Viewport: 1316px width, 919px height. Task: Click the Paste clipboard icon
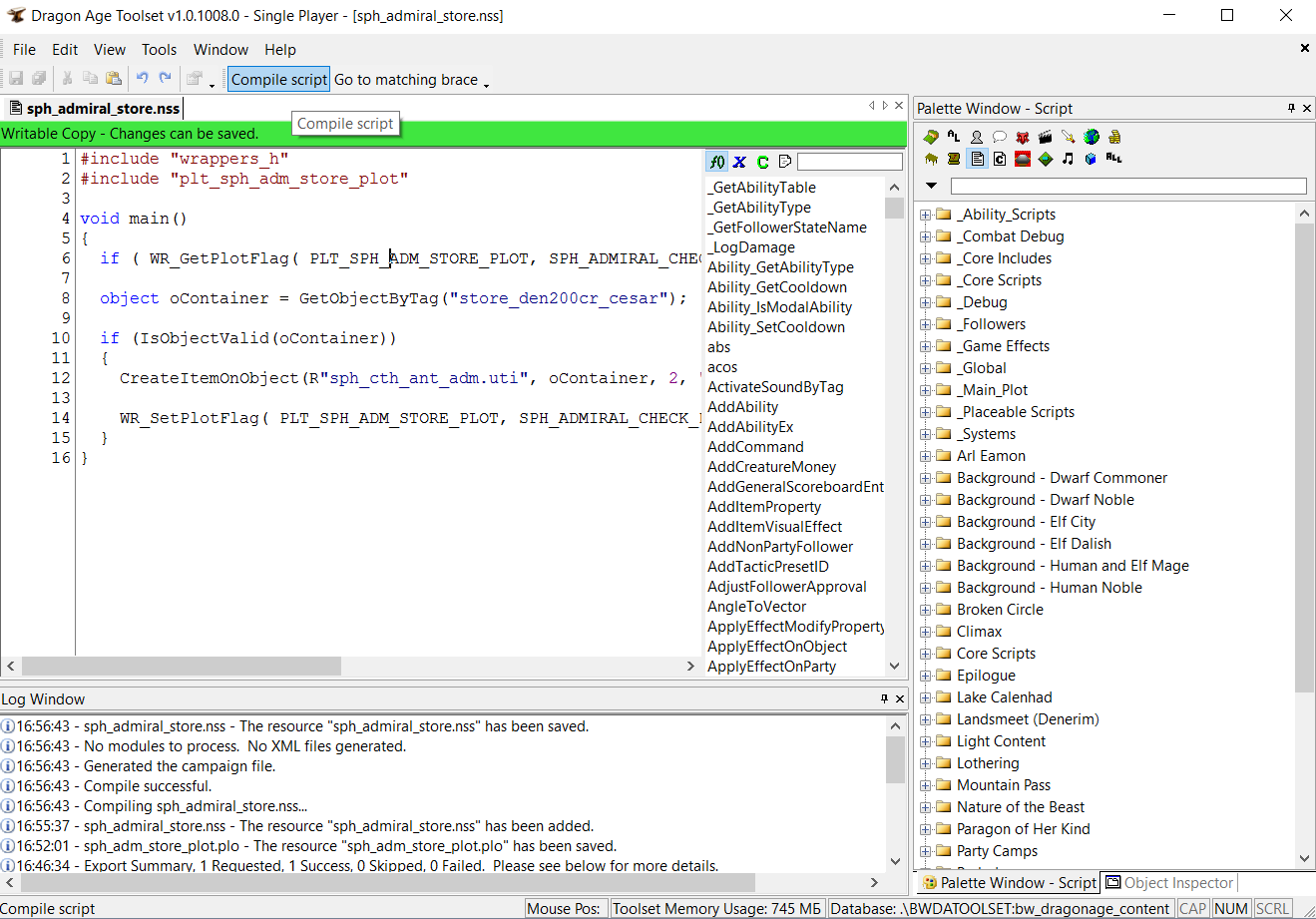[114, 78]
